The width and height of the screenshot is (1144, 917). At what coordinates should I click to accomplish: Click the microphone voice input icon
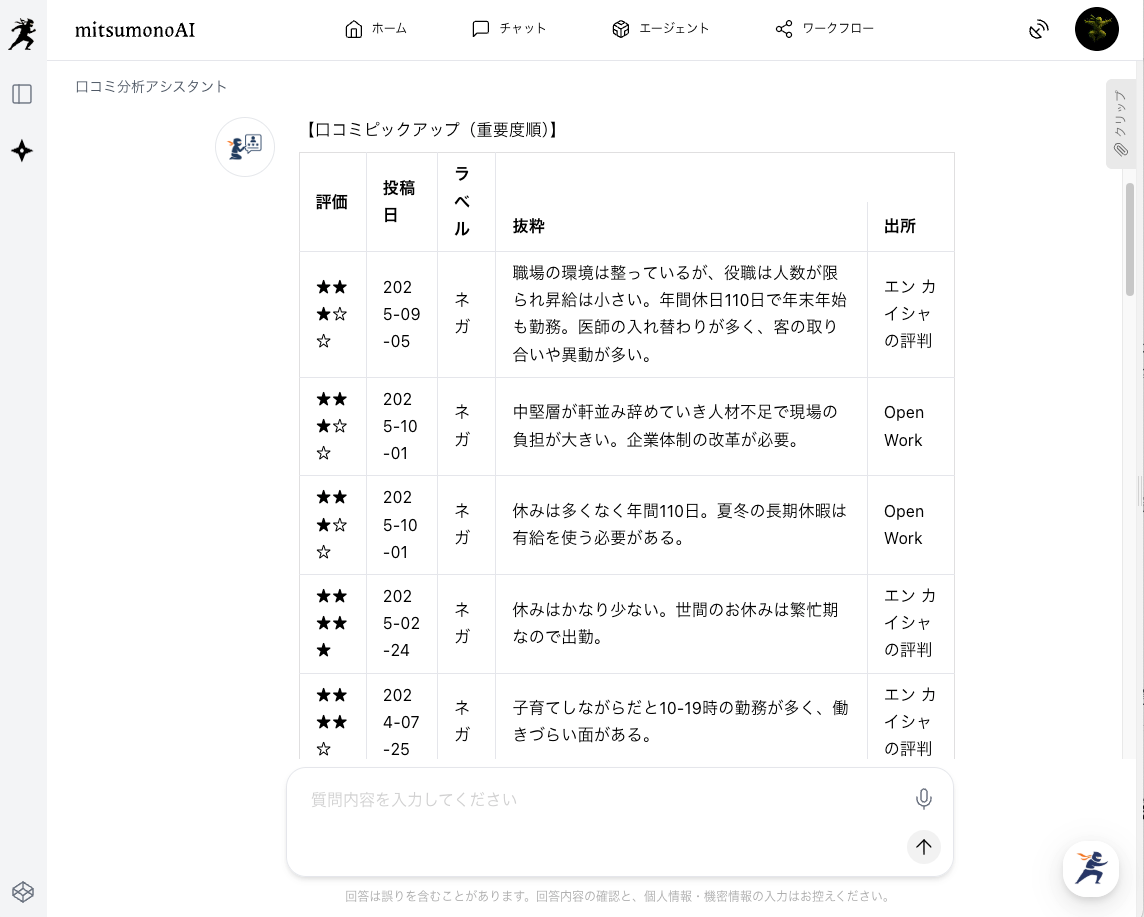pyautogui.click(x=924, y=798)
